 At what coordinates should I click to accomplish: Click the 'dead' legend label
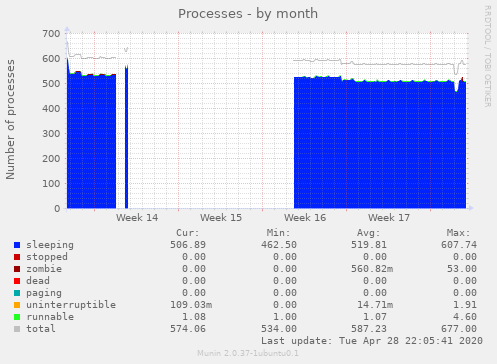click(38, 281)
